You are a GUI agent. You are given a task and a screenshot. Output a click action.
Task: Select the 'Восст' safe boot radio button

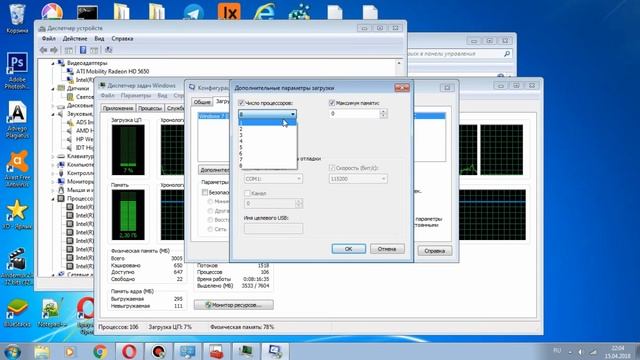tap(210, 220)
